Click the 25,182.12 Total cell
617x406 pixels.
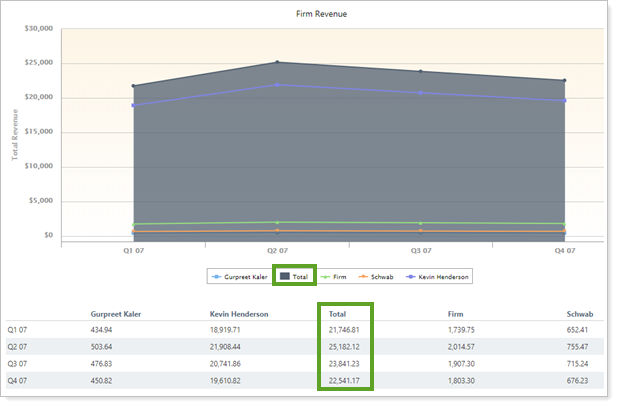pos(344,347)
